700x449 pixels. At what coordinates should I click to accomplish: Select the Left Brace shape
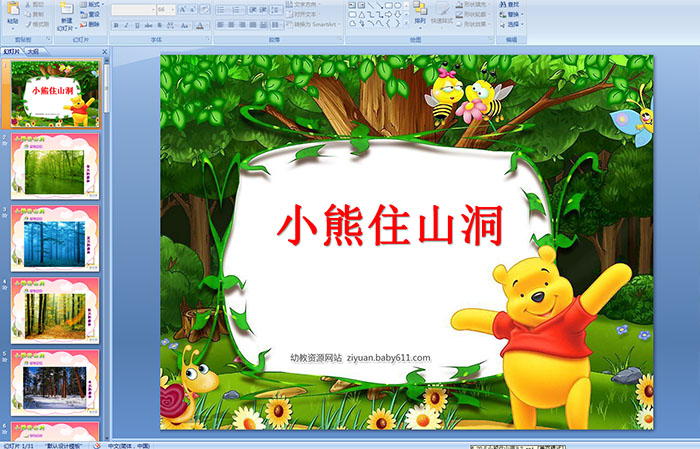pyautogui.click(x=388, y=23)
